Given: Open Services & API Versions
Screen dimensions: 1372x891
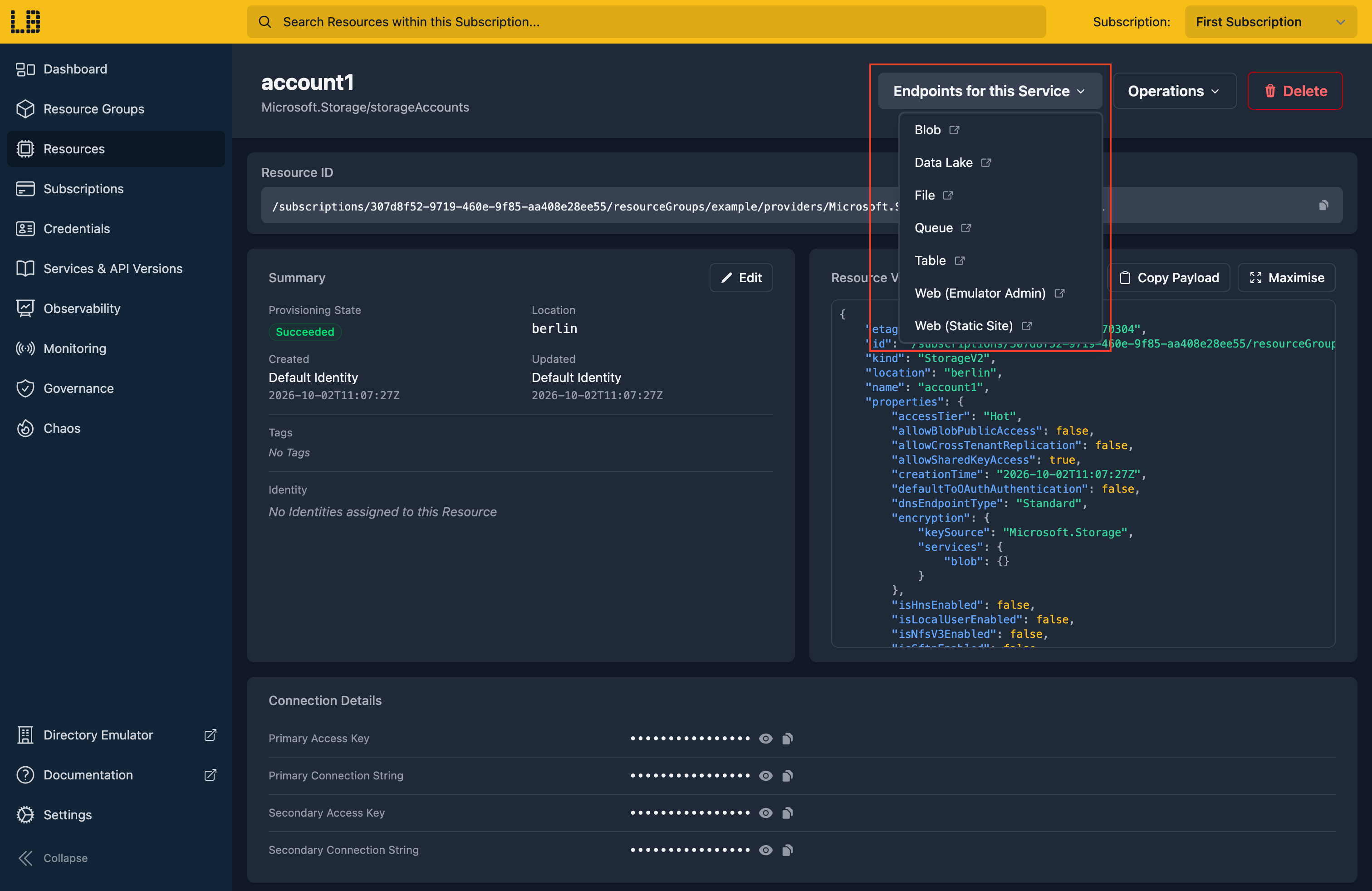Looking at the screenshot, I should pyautogui.click(x=116, y=269).
